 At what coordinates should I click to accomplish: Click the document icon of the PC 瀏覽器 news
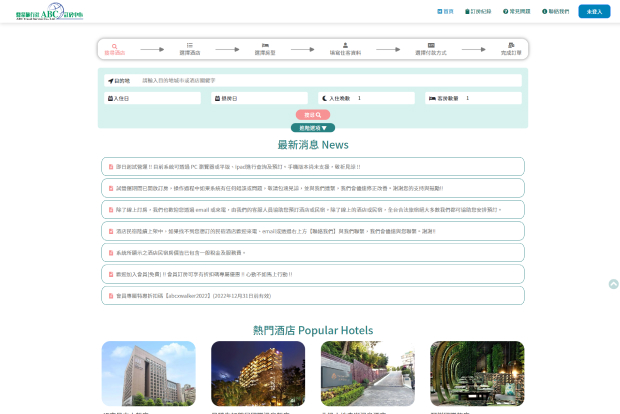pos(111,167)
